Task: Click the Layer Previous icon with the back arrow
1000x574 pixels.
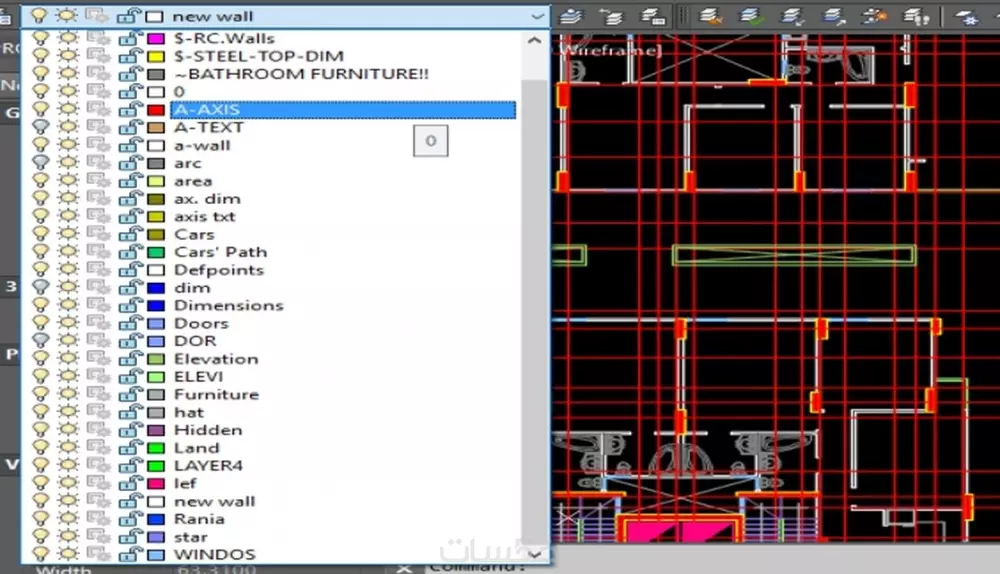Action: 611,16
